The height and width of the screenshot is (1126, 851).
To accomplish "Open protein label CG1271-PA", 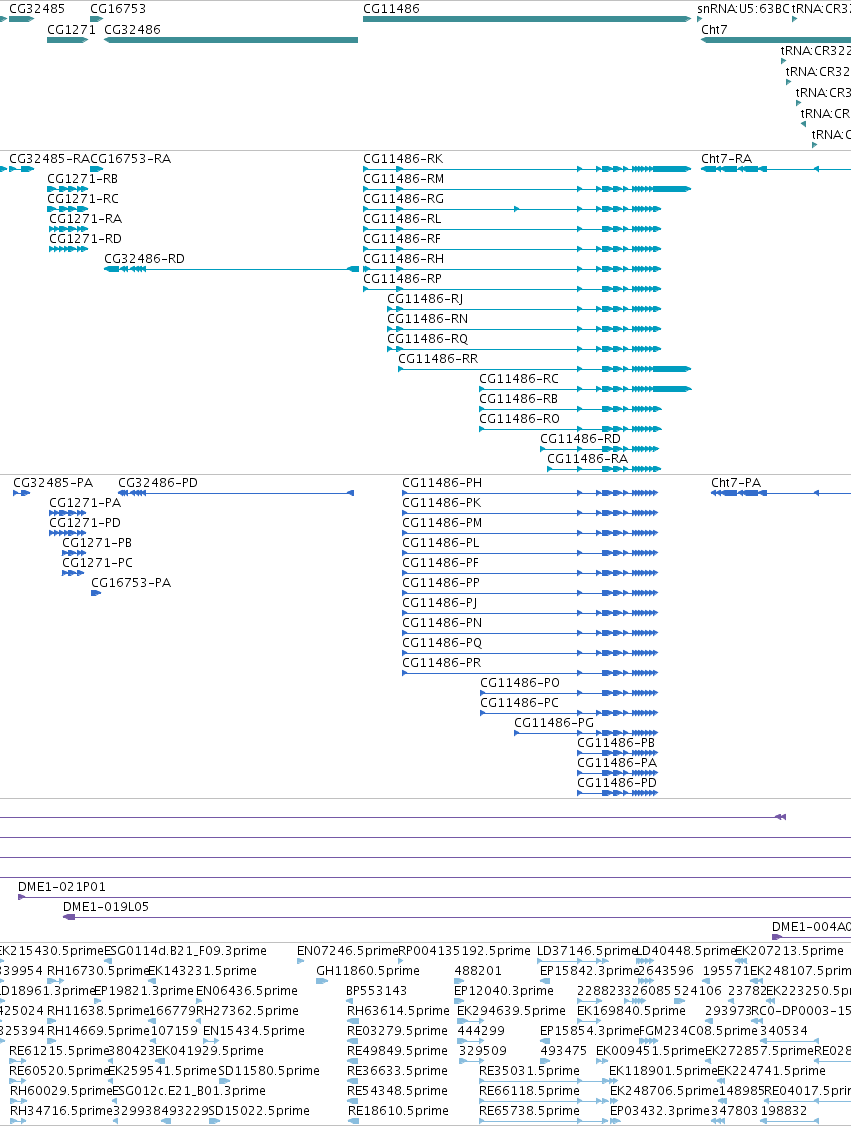I will (x=85, y=503).
